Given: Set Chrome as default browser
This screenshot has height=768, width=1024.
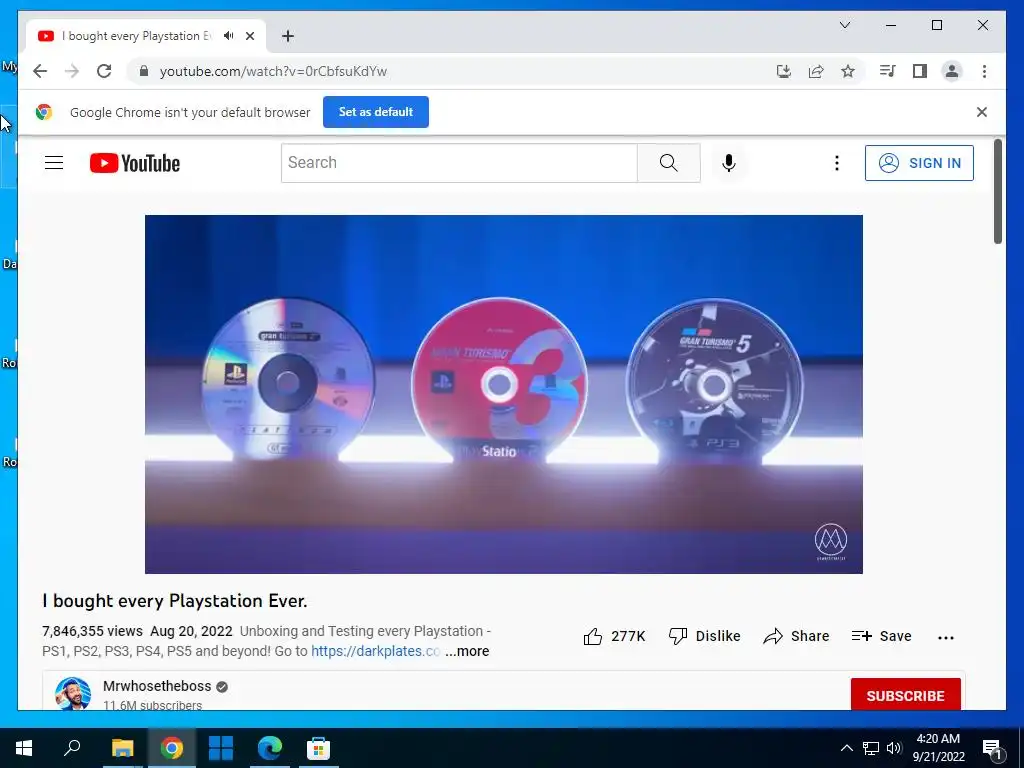Looking at the screenshot, I should pyautogui.click(x=376, y=112).
